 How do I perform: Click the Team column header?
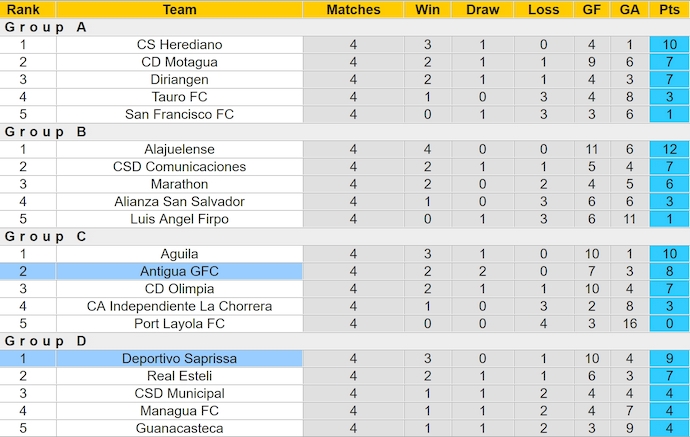[x=180, y=9]
